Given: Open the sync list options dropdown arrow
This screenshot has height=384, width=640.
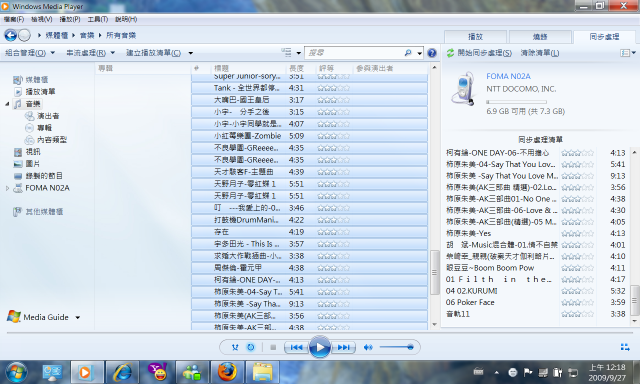Looking at the screenshot, I should 634,53.
